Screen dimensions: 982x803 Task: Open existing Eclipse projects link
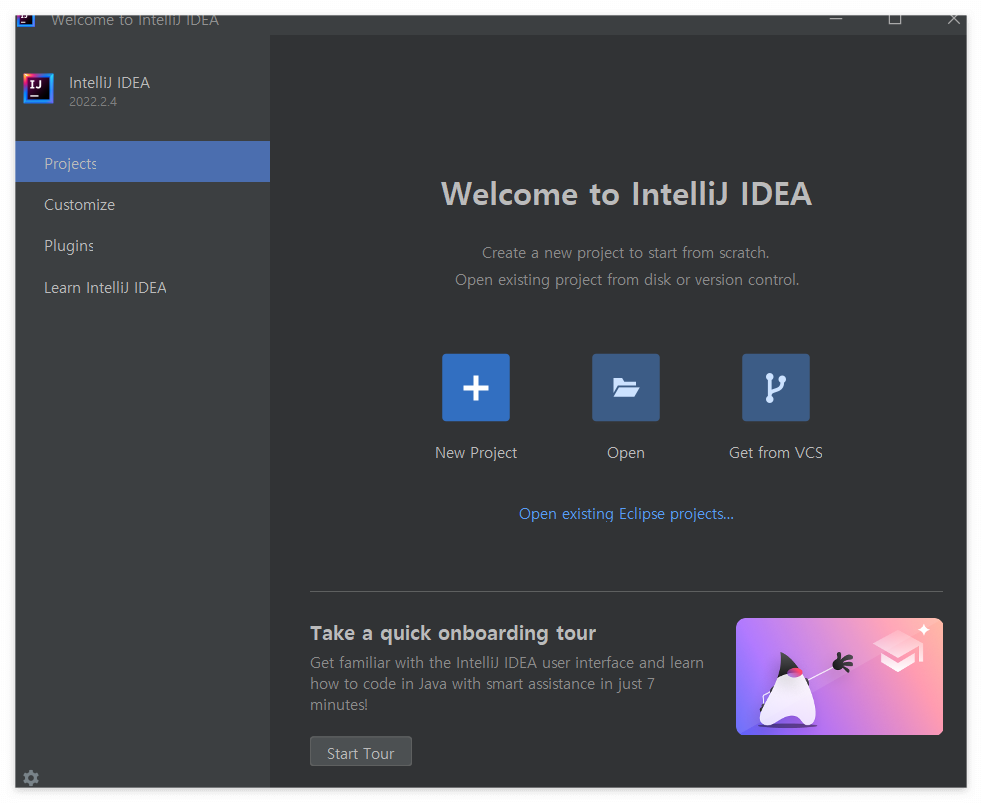tap(626, 514)
